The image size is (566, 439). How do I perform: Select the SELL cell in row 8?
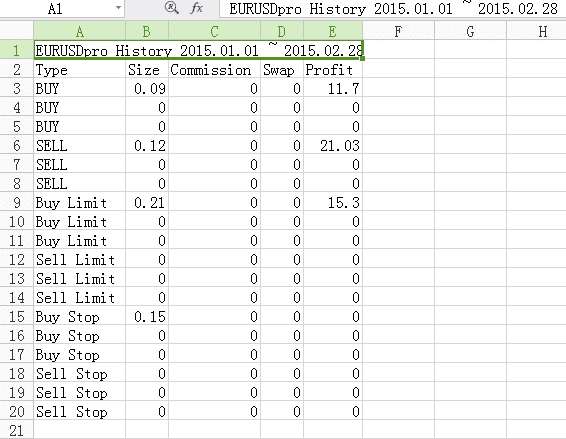(80, 183)
